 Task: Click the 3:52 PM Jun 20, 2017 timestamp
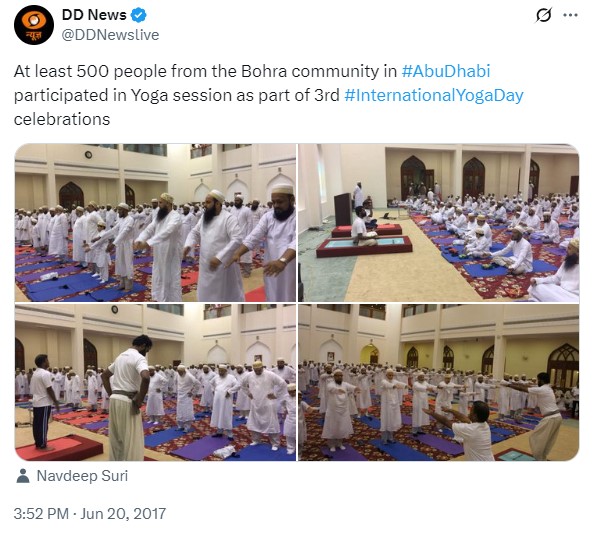tap(90, 514)
